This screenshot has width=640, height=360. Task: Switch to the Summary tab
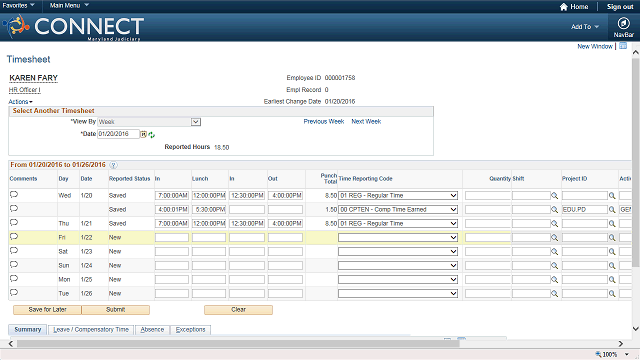(28, 329)
